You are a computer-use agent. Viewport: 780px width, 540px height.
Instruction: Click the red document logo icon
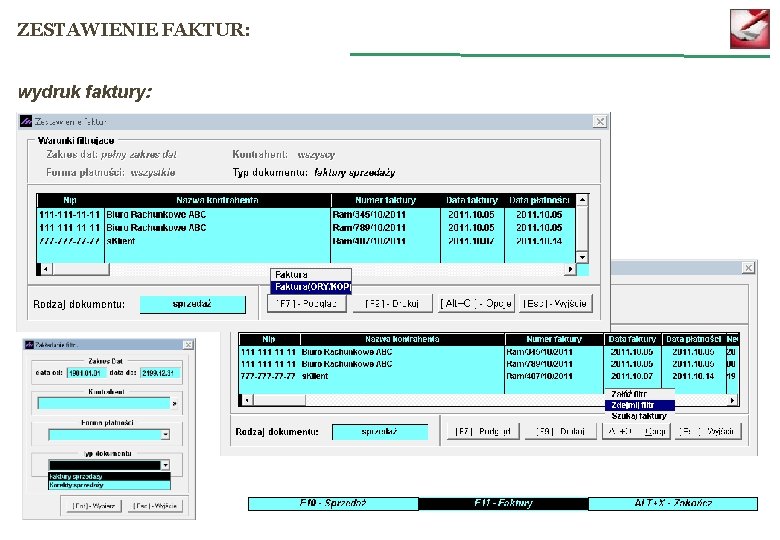[750, 29]
